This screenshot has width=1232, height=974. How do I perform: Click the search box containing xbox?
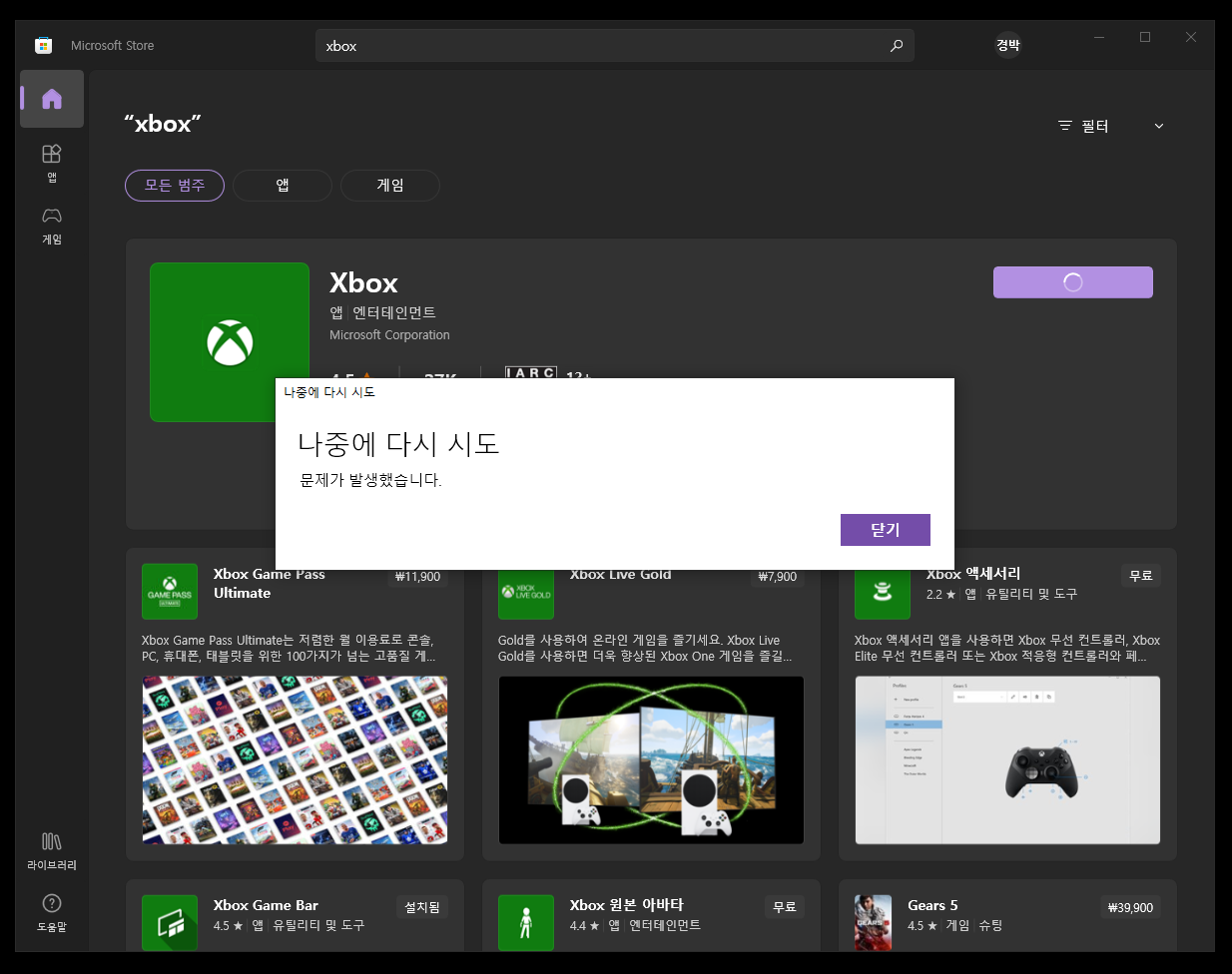[615, 46]
